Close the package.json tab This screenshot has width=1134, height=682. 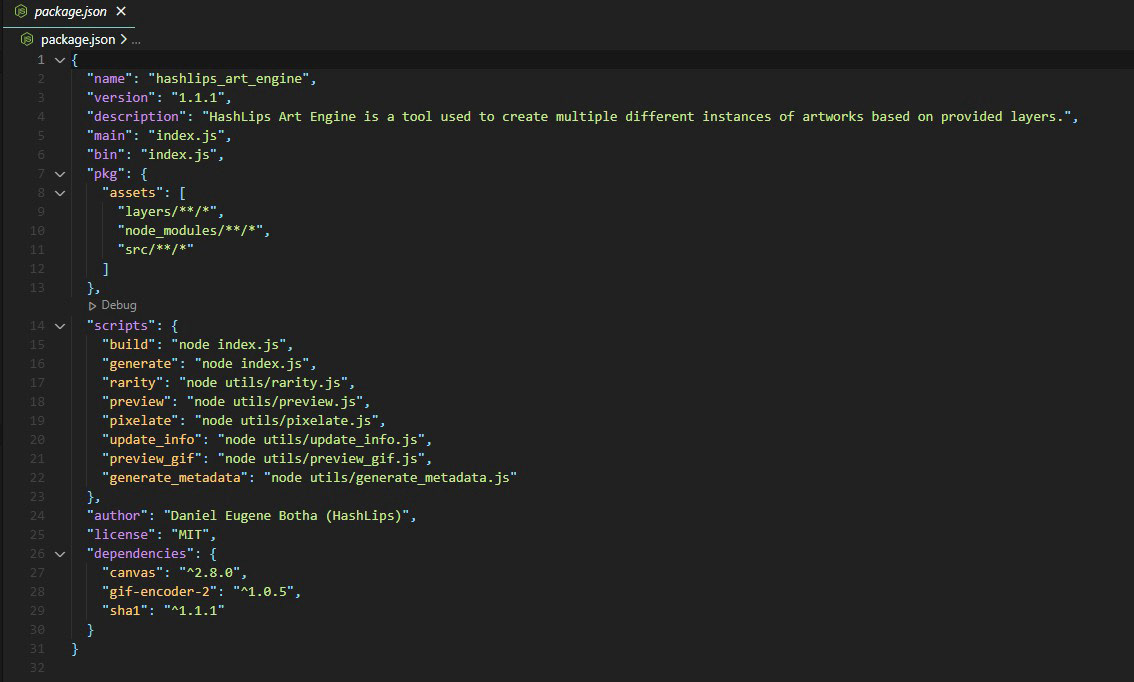(121, 12)
